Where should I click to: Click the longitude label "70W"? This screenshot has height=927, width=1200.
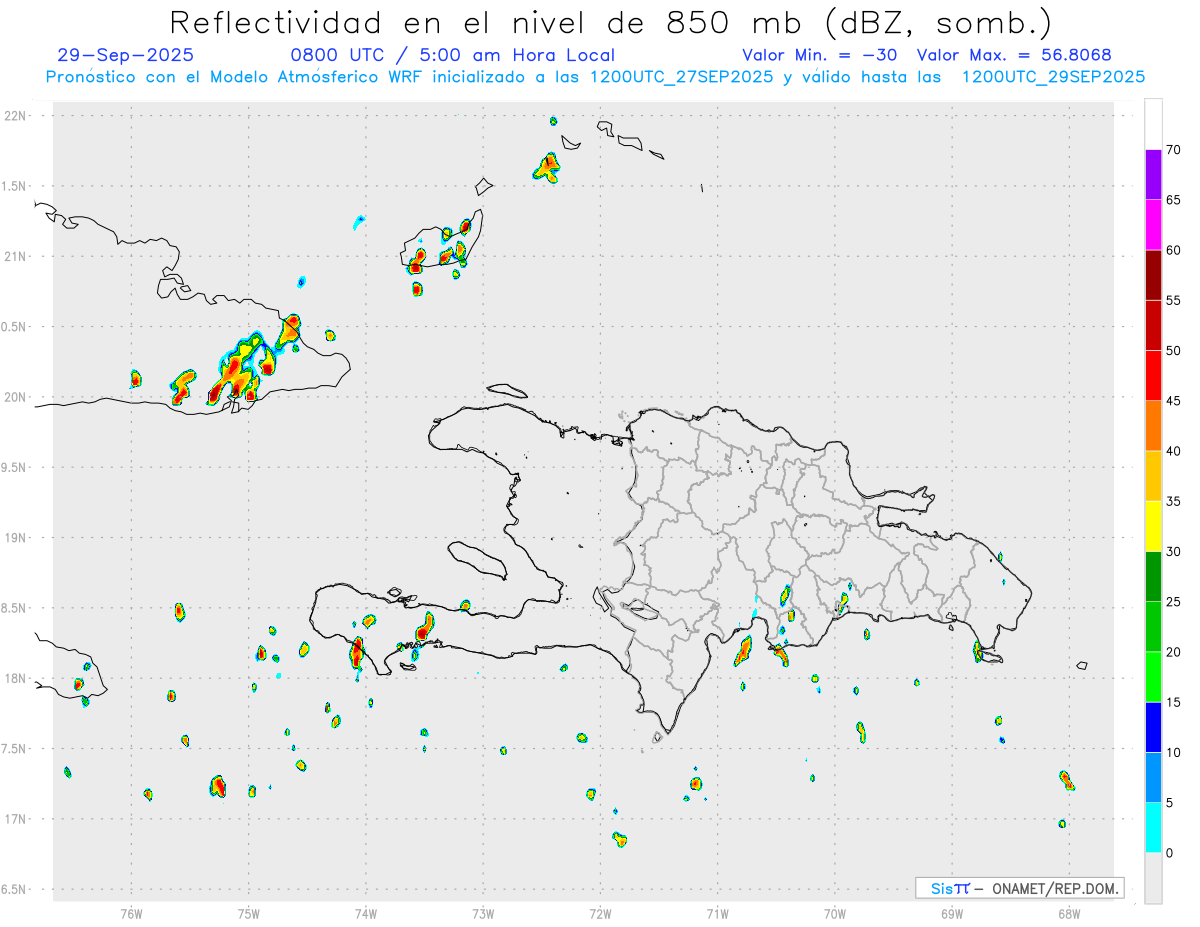coord(835,913)
